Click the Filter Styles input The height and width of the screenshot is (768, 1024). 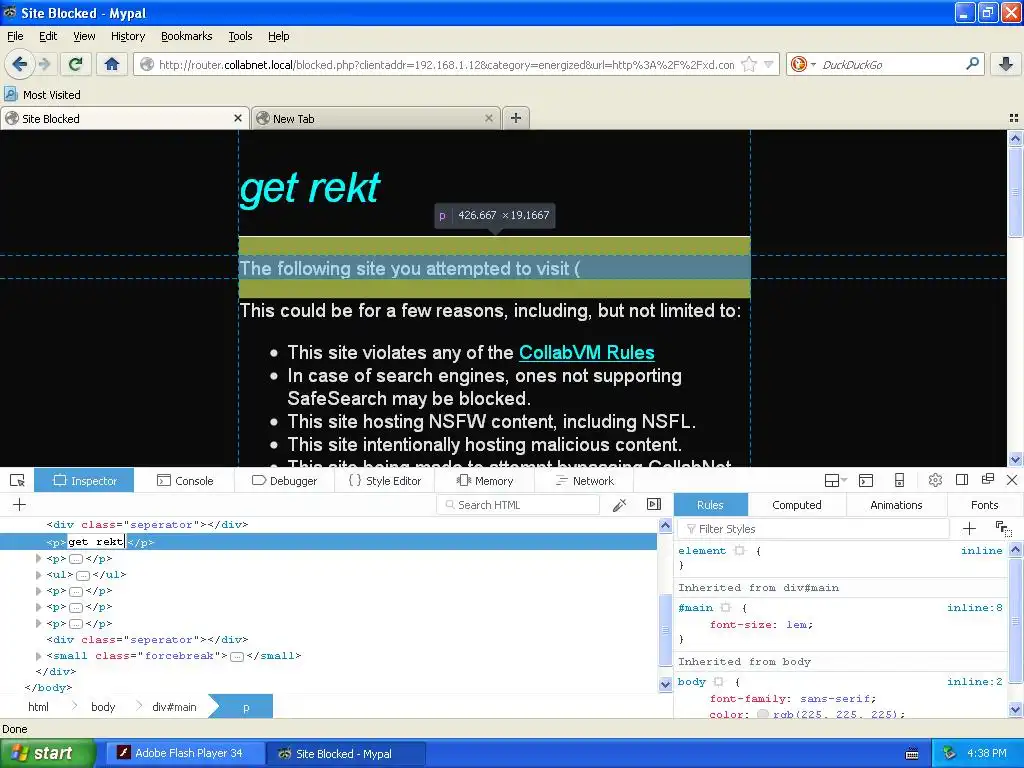[814, 529]
